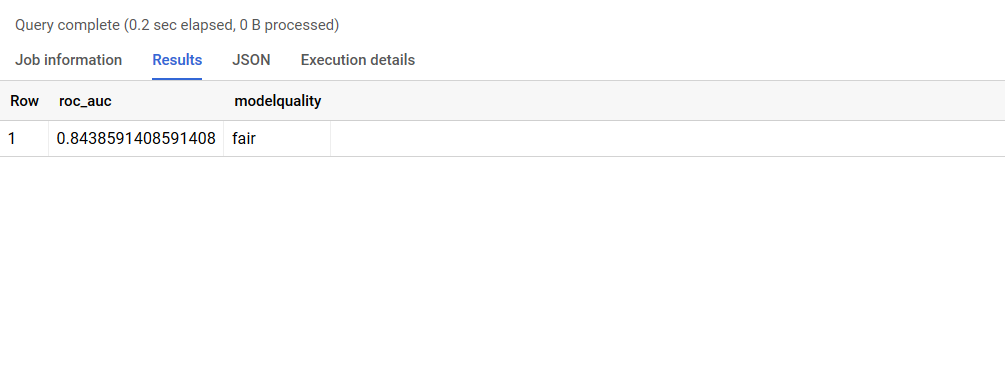This screenshot has height=368, width=1005.
Task: Select the Results tab
Action: pos(177,60)
